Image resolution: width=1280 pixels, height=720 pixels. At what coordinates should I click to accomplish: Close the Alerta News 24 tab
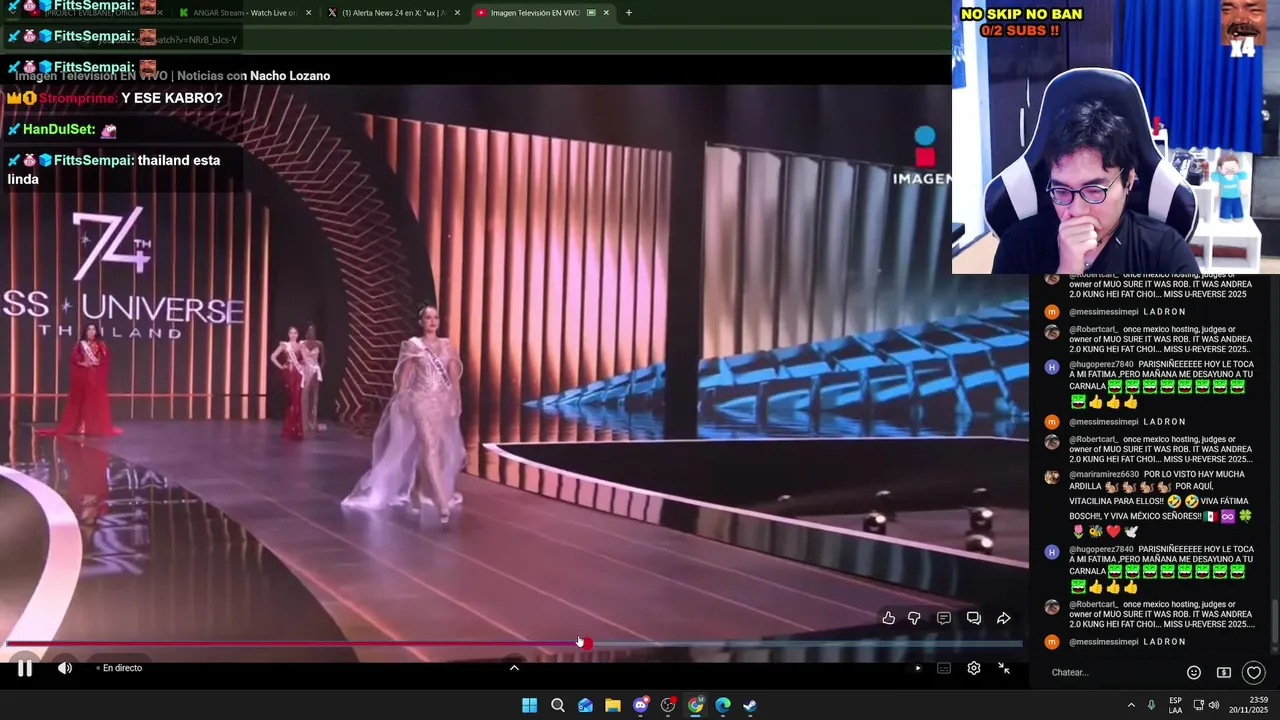457,13
